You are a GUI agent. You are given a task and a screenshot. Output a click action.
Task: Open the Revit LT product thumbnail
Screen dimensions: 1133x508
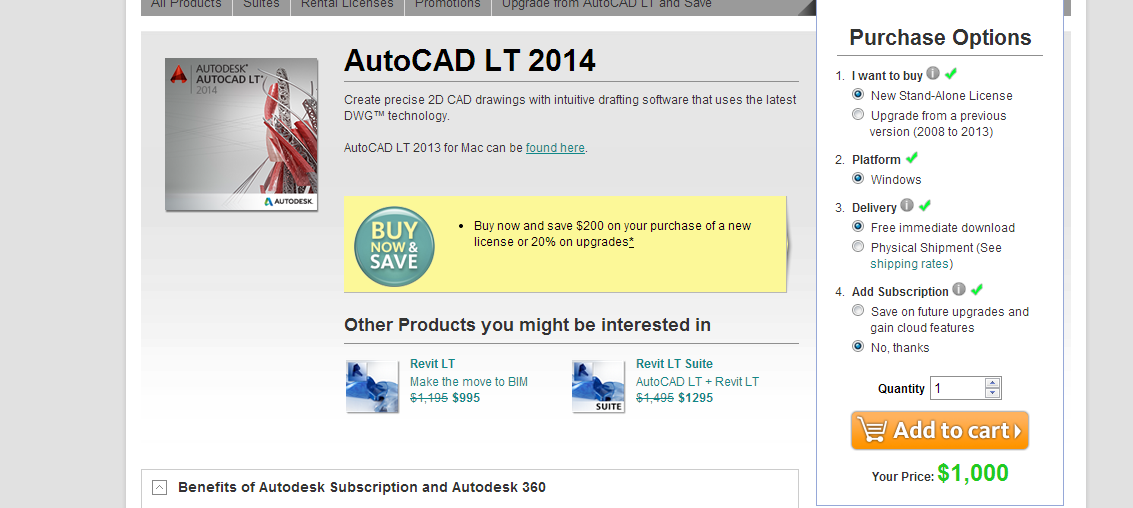point(372,387)
